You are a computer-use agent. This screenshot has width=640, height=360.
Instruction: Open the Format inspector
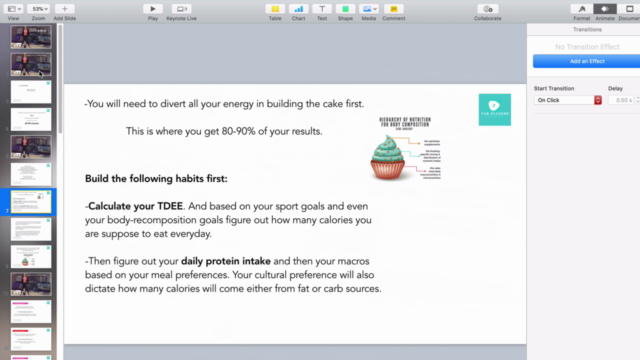(x=582, y=9)
